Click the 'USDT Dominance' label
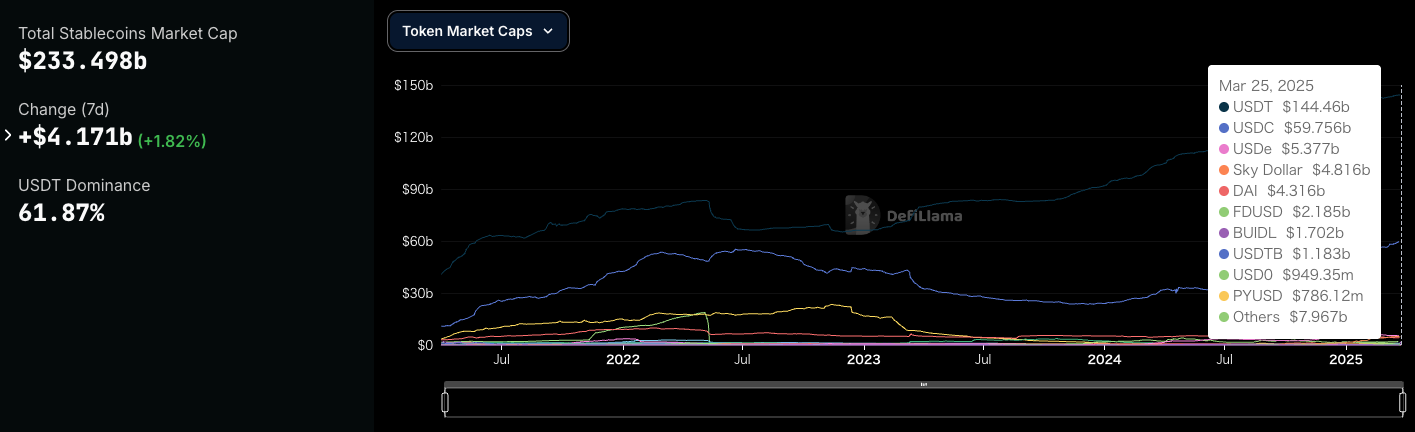This screenshot has width=1415, height=432. pos(84,185)
